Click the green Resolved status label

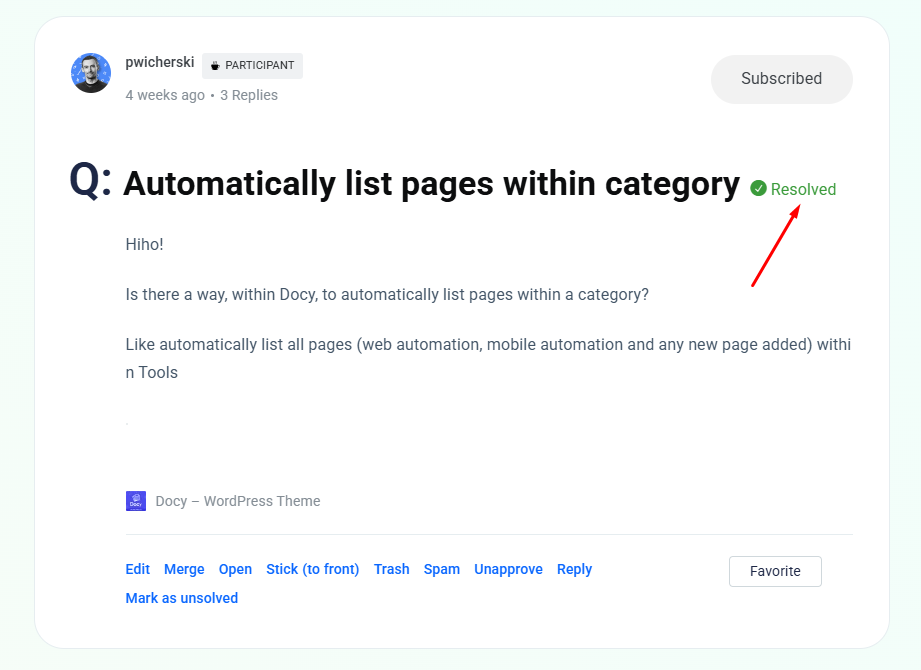803,189
